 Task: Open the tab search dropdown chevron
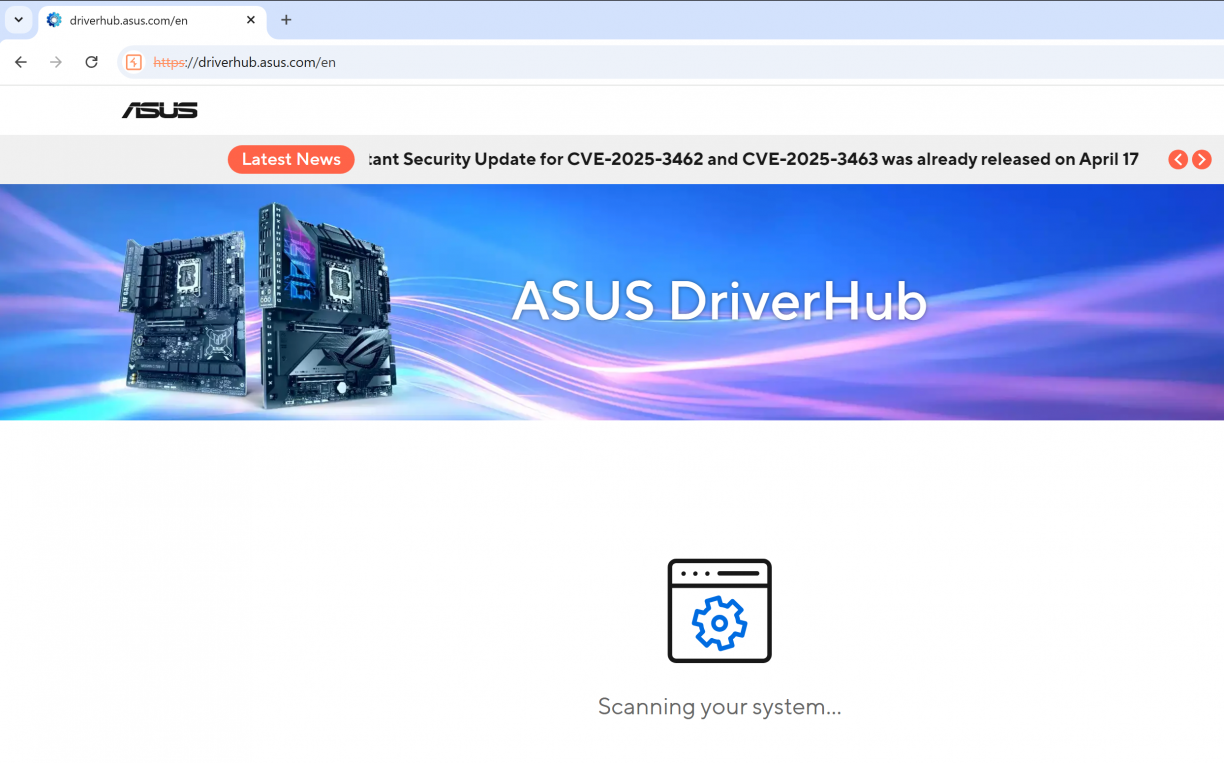point(18,20)
